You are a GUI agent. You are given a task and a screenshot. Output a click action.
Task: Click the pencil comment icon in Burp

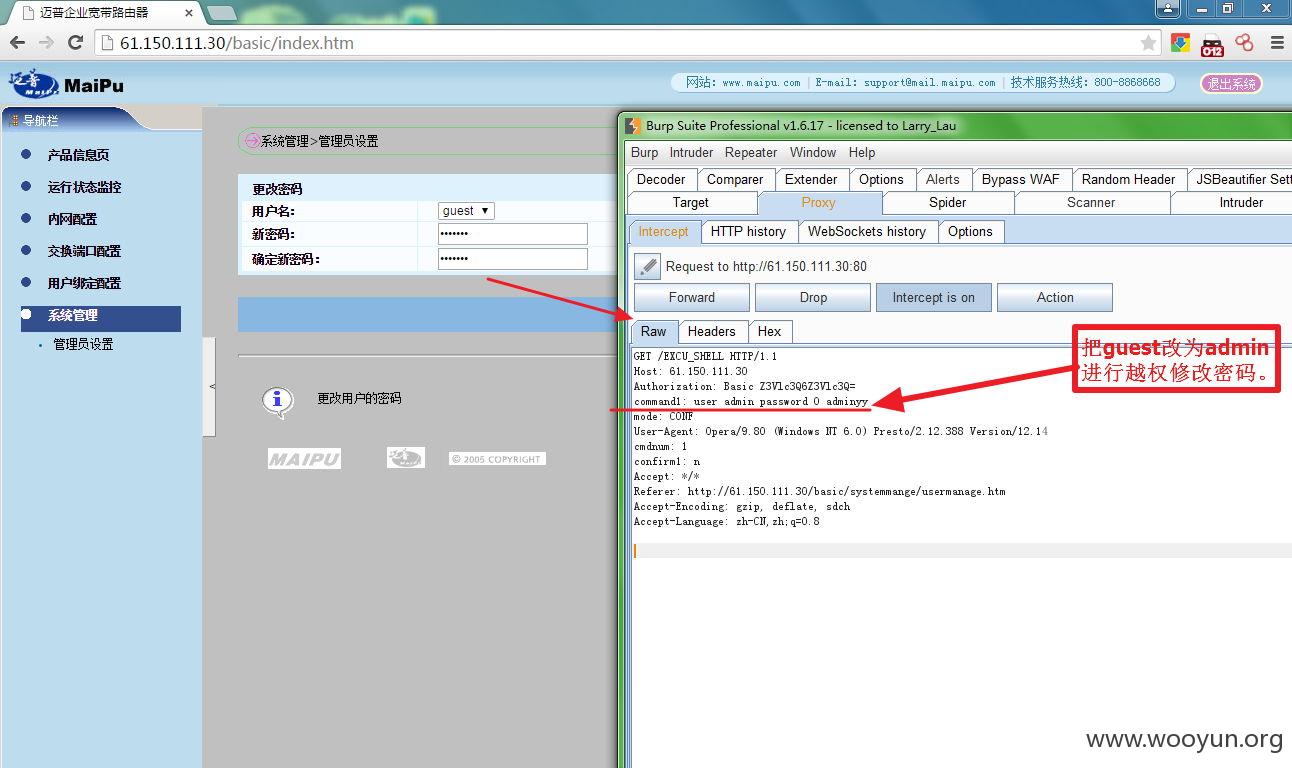(647, 266)
